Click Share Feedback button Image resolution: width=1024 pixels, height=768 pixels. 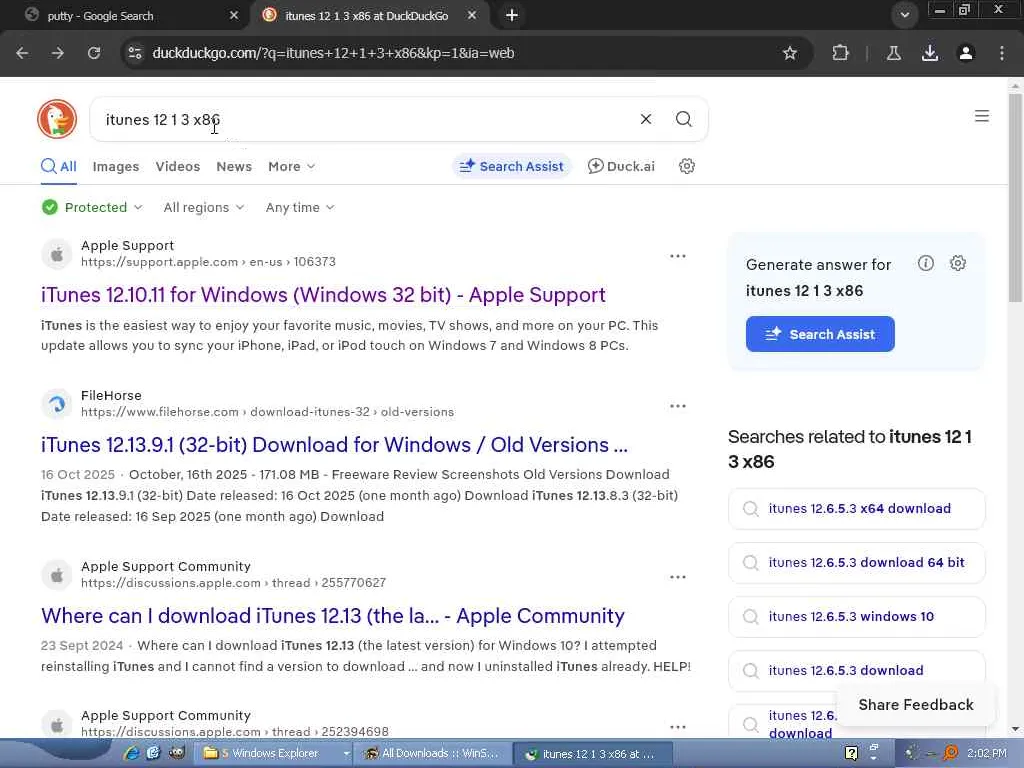(x=916, y=705)
